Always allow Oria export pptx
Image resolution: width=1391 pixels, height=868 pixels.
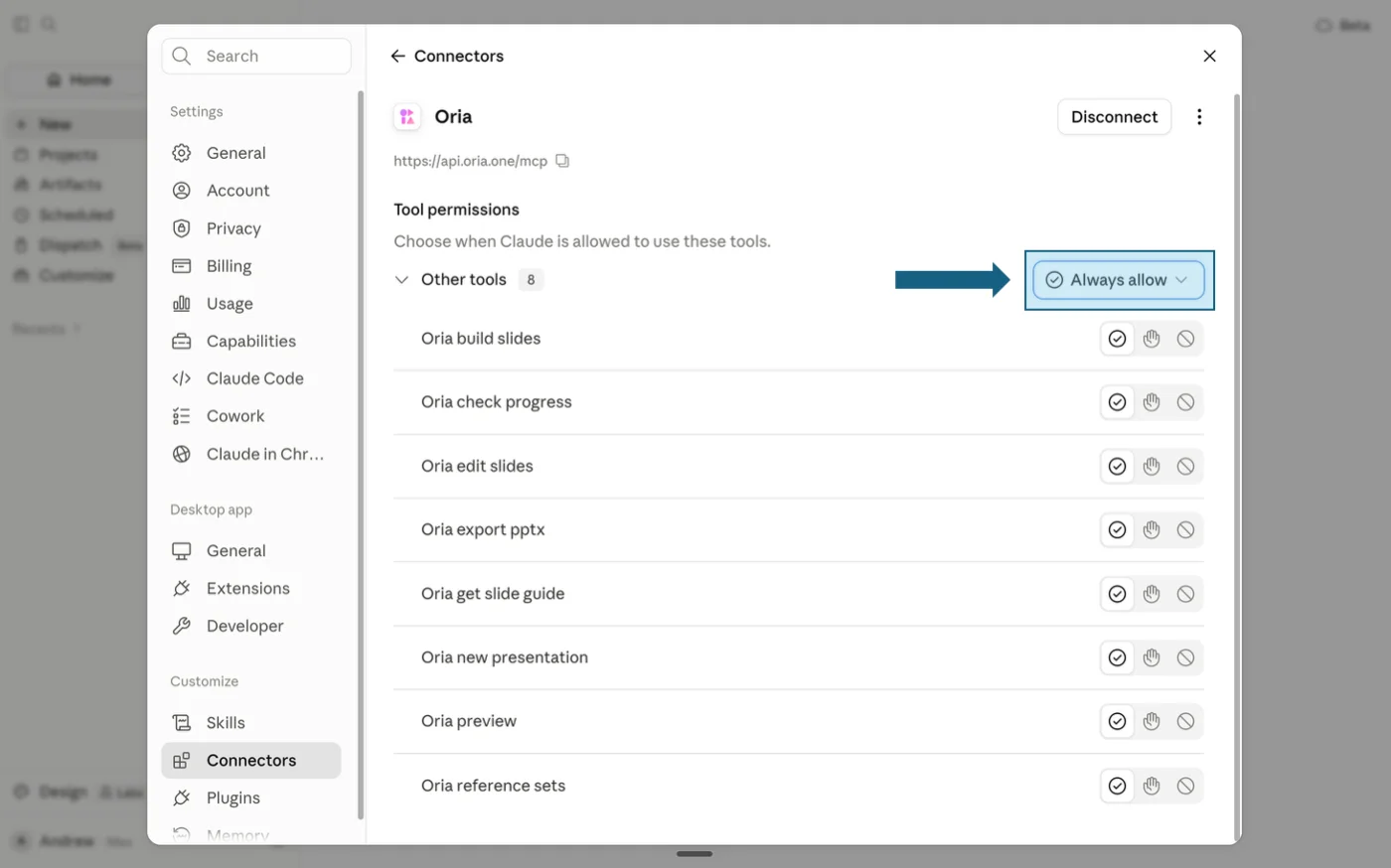tap(1118, 530)
